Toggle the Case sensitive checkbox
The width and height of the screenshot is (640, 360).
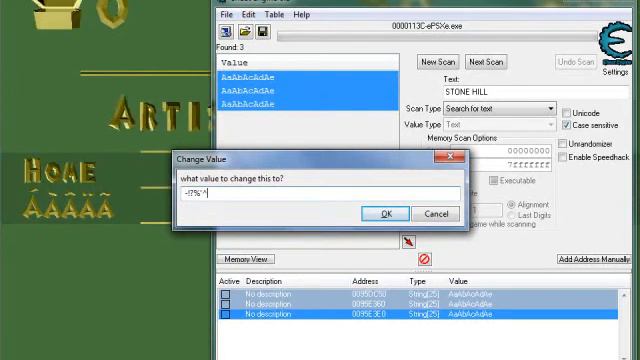(x=567, y=125)
